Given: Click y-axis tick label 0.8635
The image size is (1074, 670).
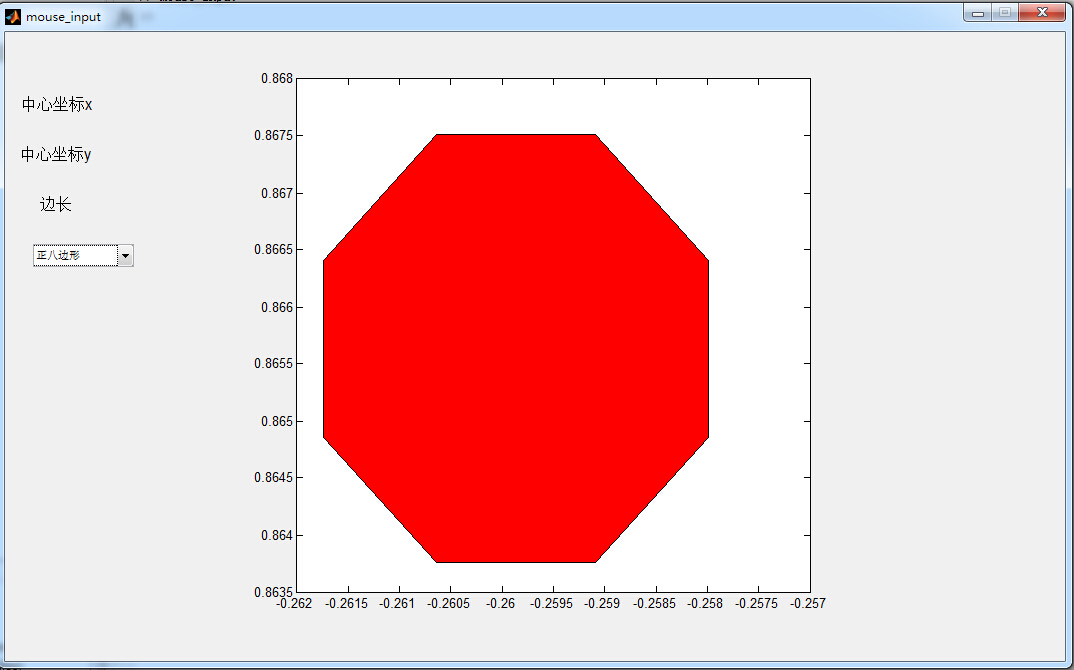Looking at the screenshot, I should click(x=273, y=592).
